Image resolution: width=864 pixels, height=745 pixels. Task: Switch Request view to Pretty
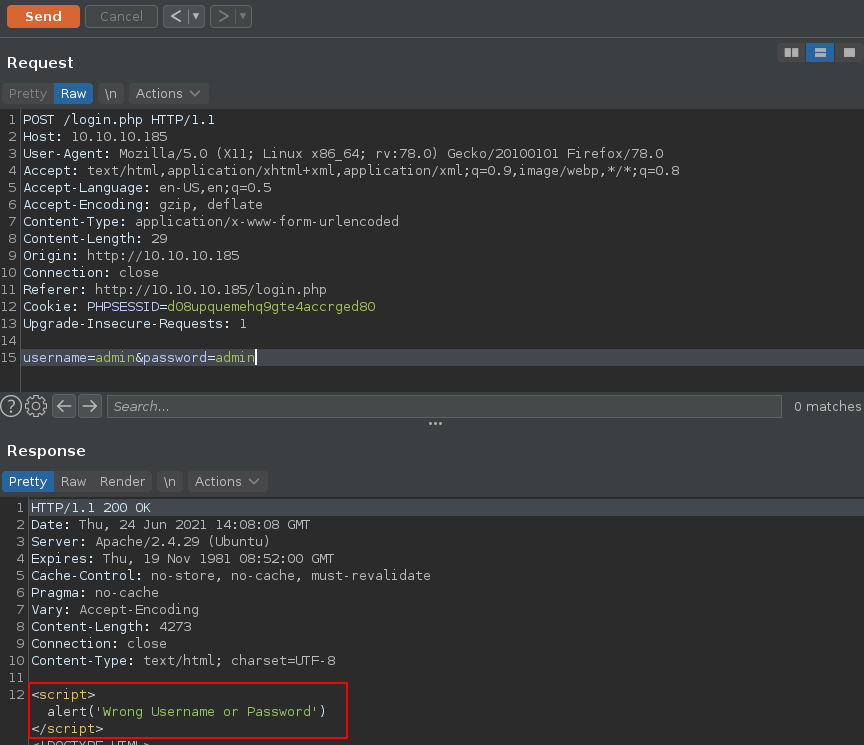click(x=27, y=93)
